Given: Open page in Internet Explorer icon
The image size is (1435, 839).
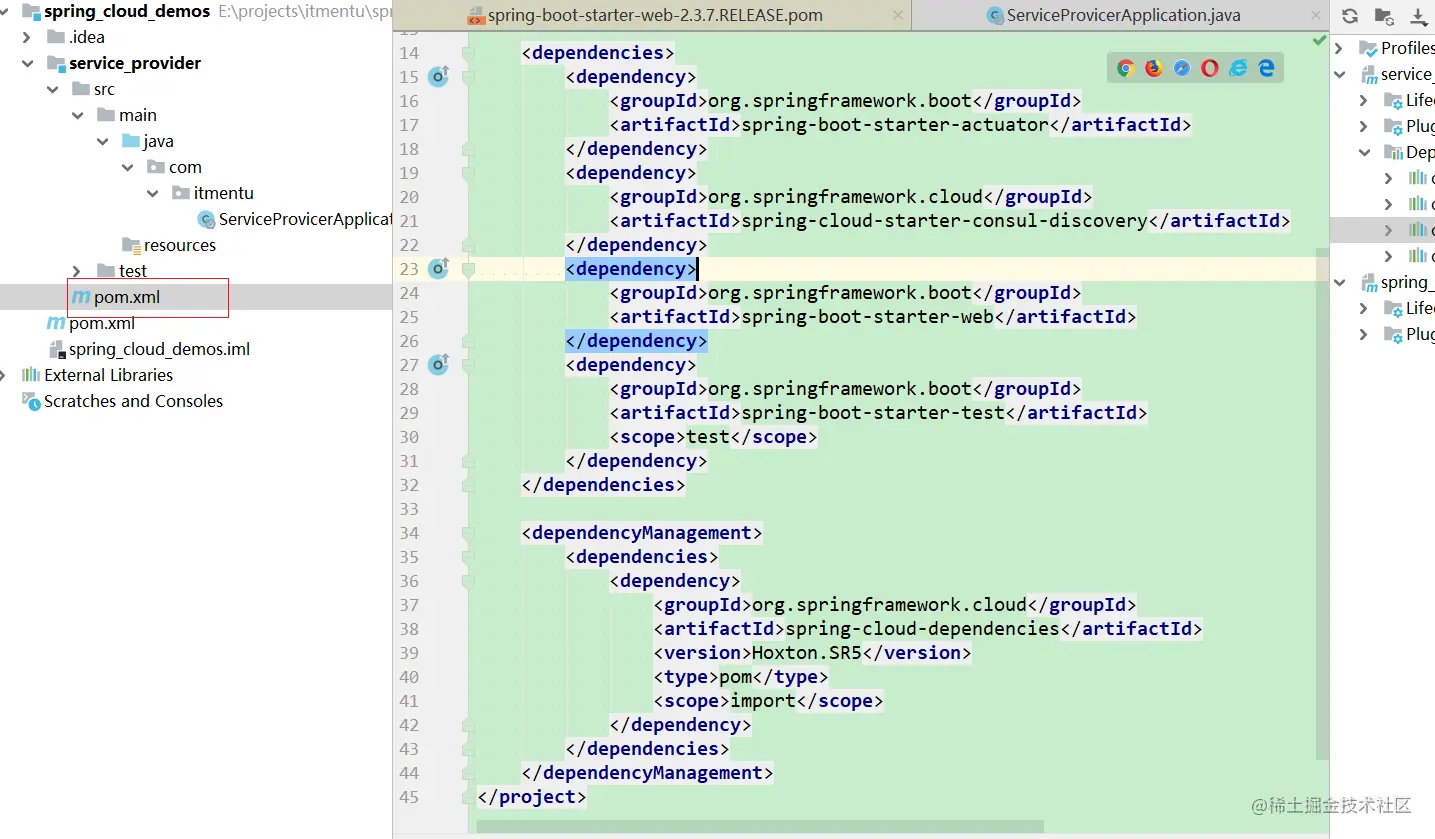Looking at the screenshot, I should 1238,68.
